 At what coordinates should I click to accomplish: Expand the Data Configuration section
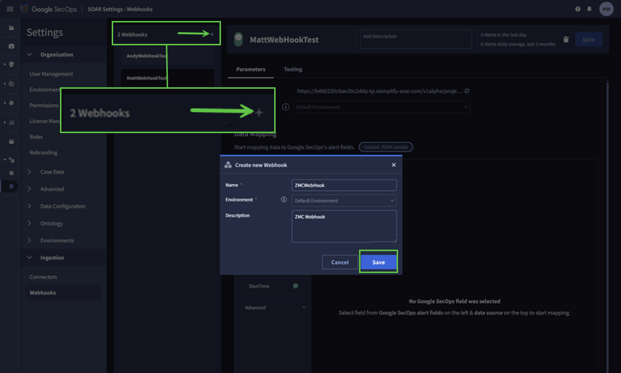(29, 206)
